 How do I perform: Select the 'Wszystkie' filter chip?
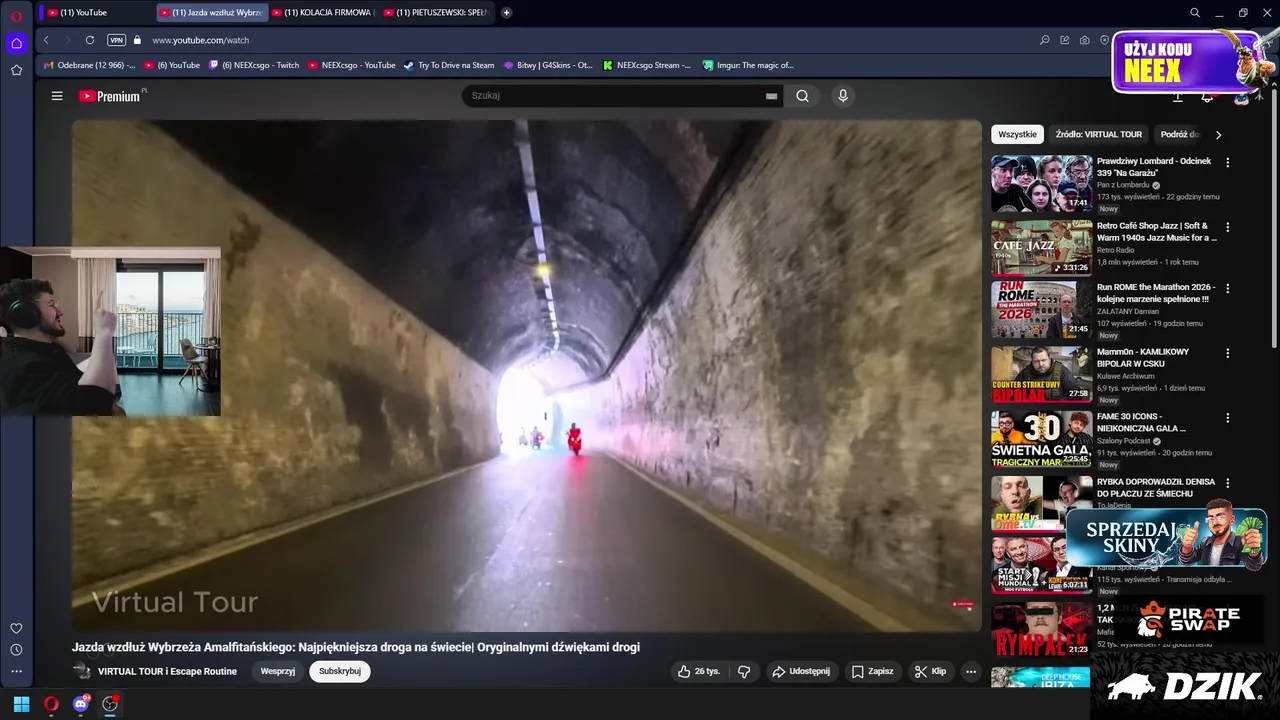pos(1018,135)
